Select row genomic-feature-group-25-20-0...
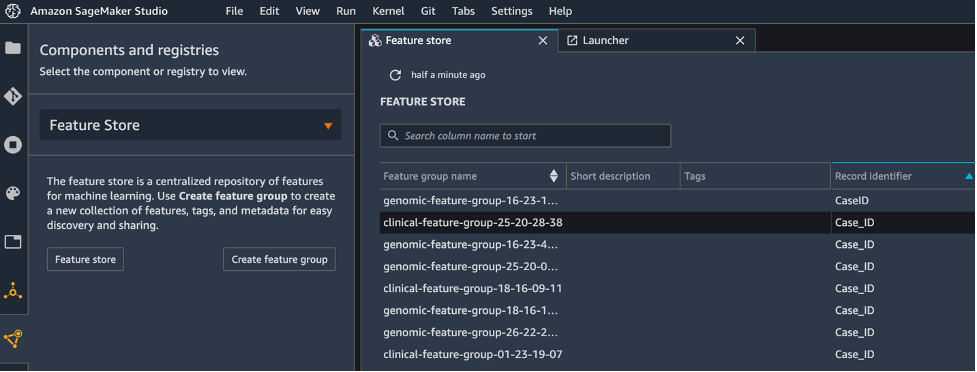 click(x=678, y=266)
